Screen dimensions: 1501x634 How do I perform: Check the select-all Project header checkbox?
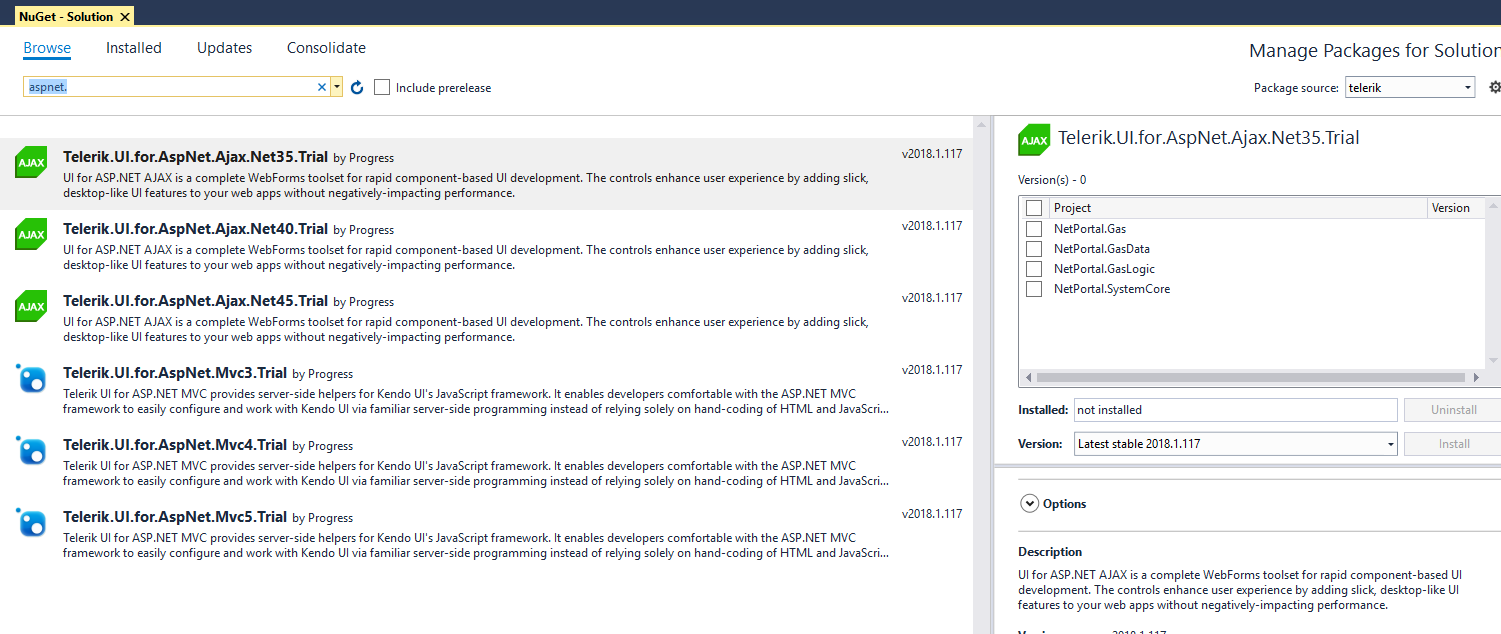[x=1034, y=208]
